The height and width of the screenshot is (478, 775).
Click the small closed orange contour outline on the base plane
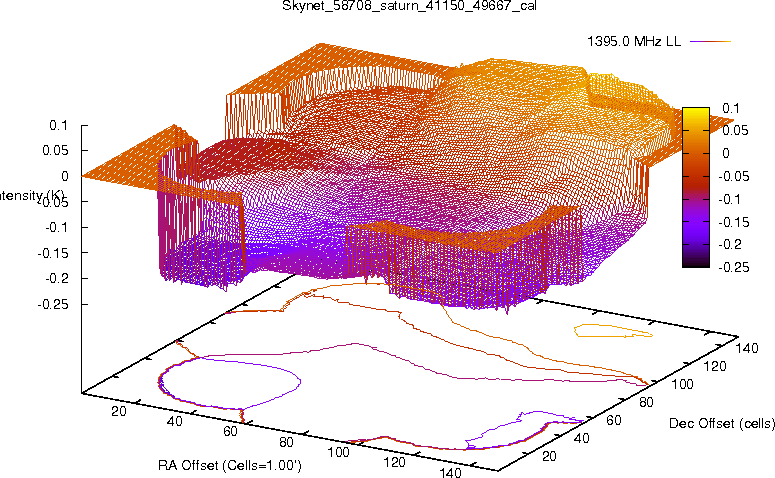click(613, 331)
